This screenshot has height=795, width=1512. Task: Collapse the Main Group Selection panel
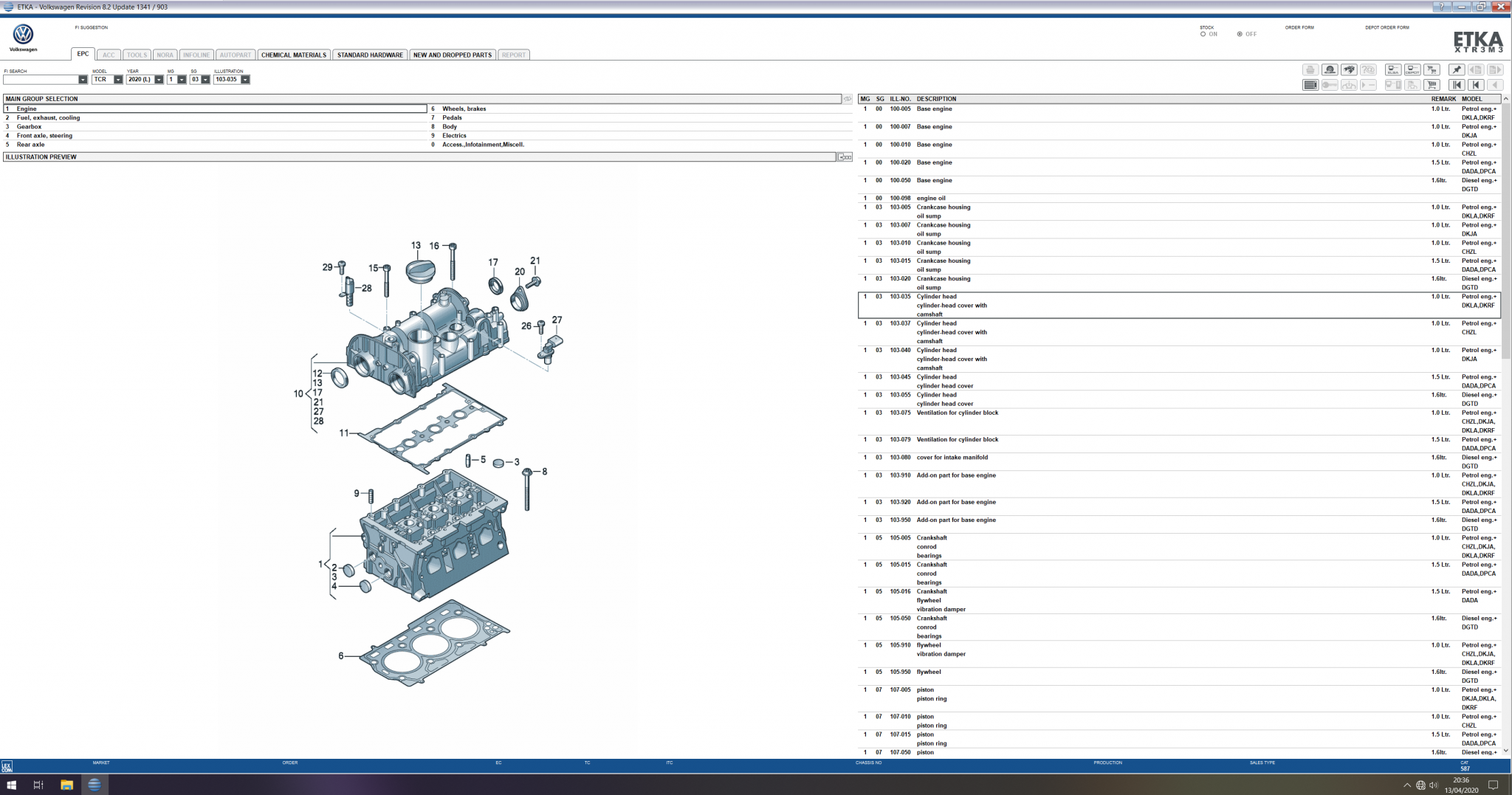847,98
